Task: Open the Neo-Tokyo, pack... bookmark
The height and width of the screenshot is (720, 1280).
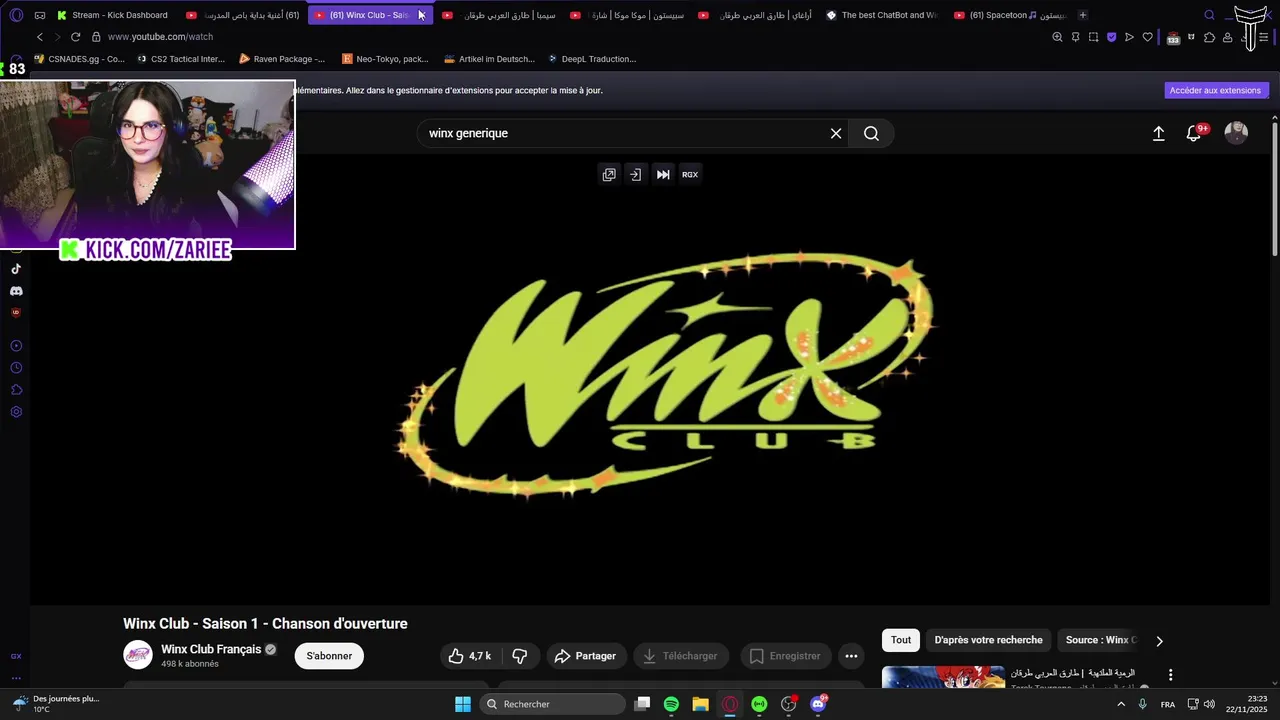Action: coord(385,59)
